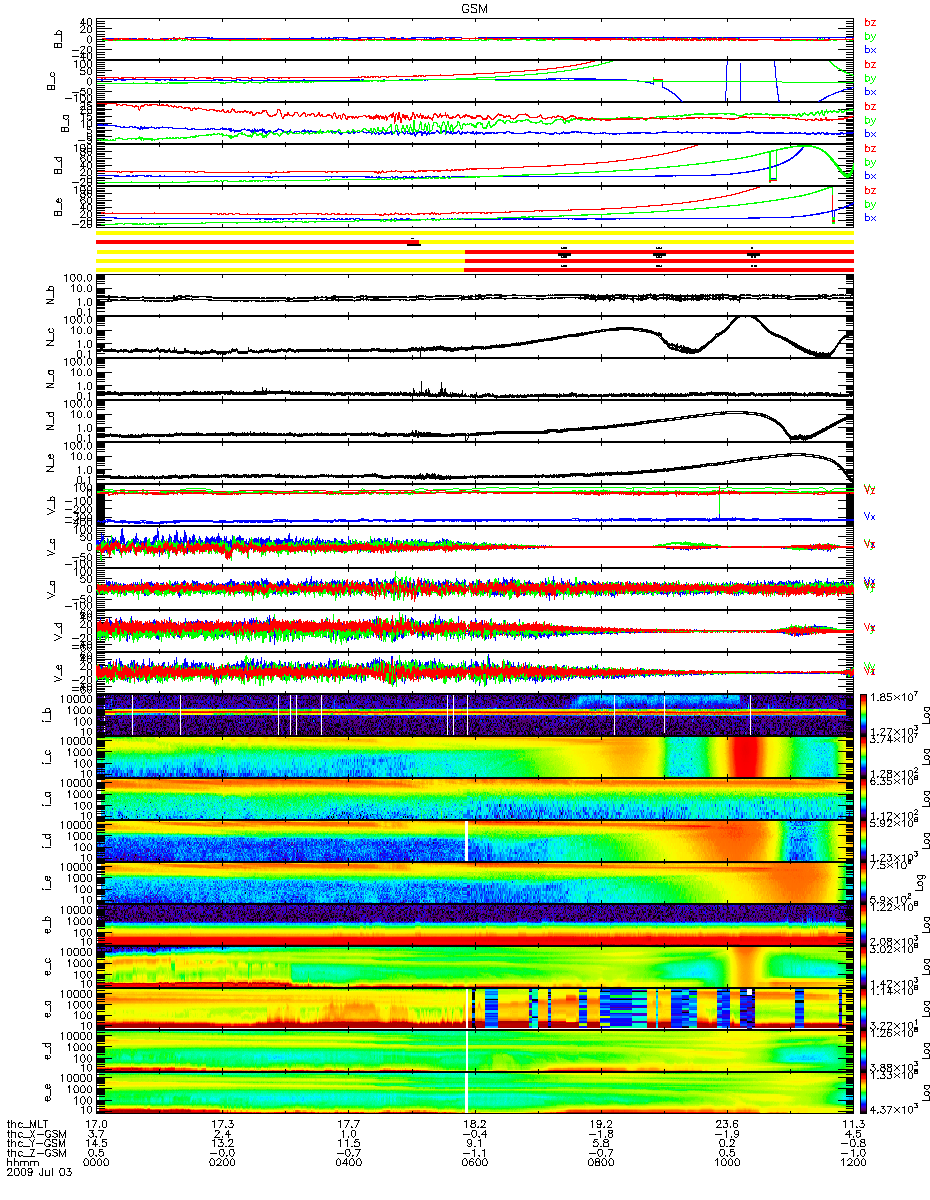Click the MLT value 17.7
This screenshot has width=930, height=1200.
point(351,1124)
